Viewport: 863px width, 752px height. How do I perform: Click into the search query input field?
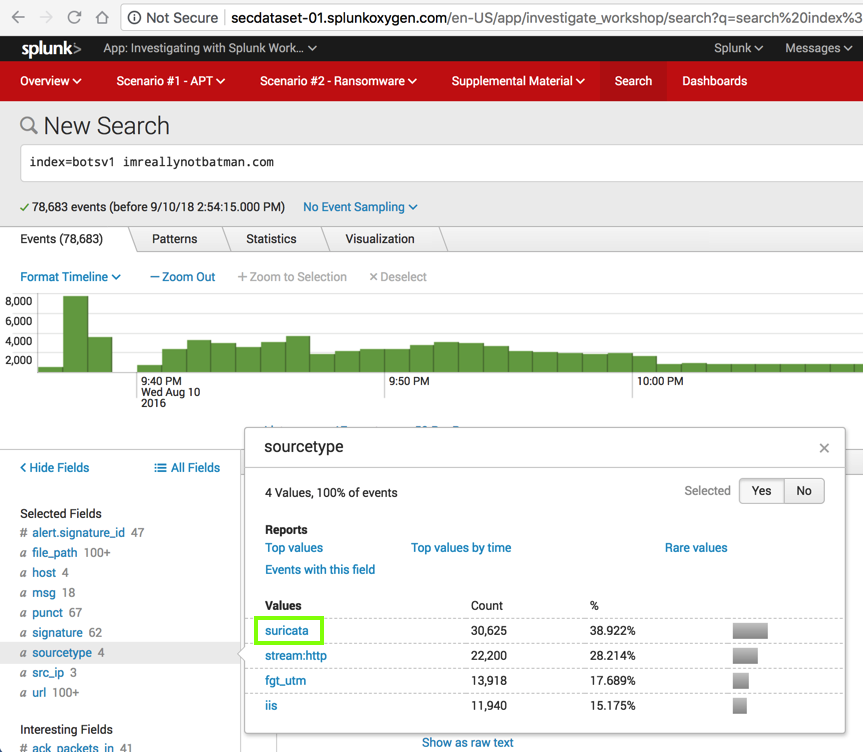point(440,162)
